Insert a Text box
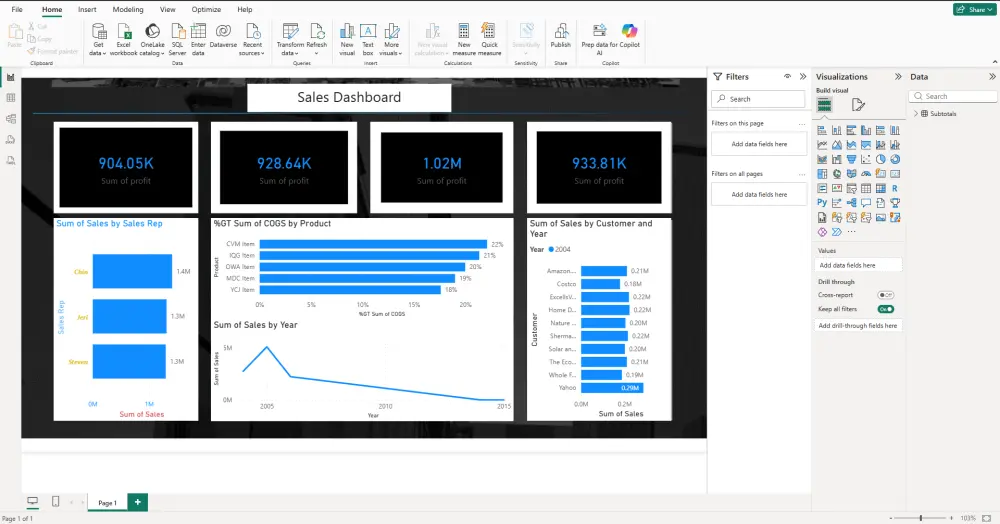The width and height of the screenshot is (1000, 524). [368, 39]
